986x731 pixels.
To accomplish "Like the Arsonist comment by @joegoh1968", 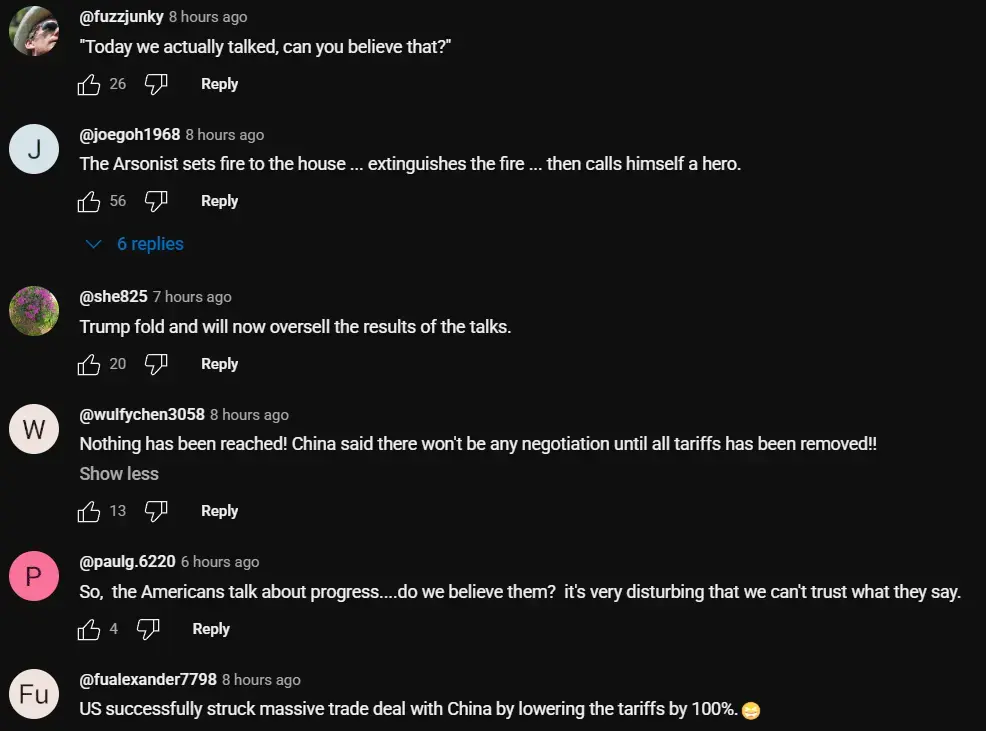I will (89, 202).
